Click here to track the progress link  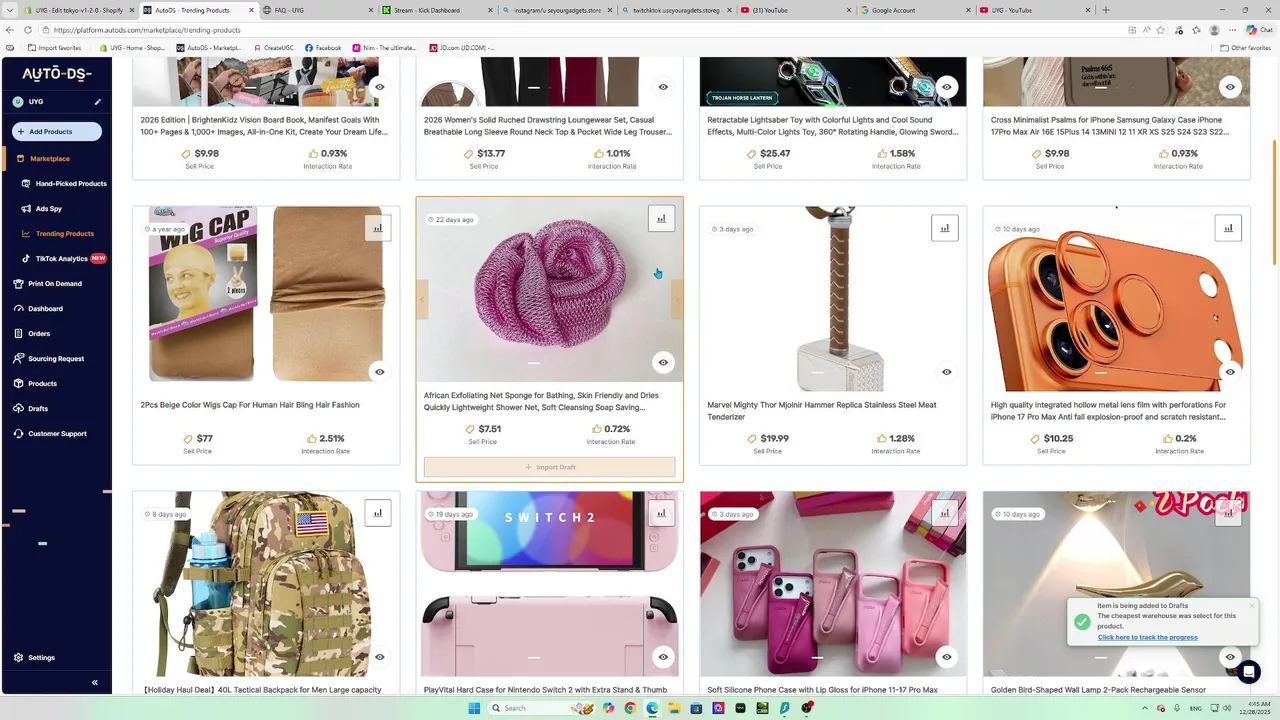pos(1147,637)
